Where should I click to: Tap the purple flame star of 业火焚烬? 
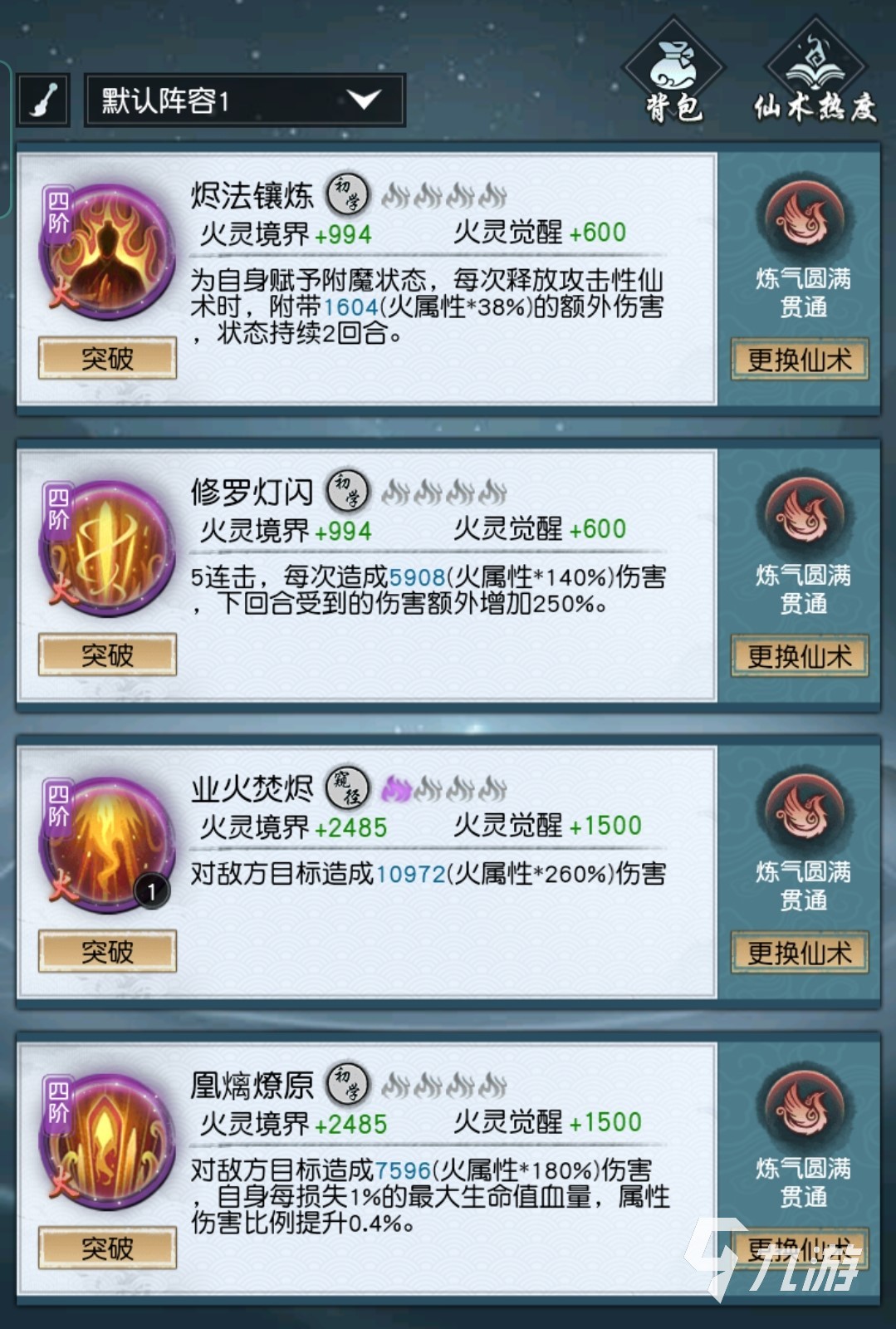click(396, 788)
